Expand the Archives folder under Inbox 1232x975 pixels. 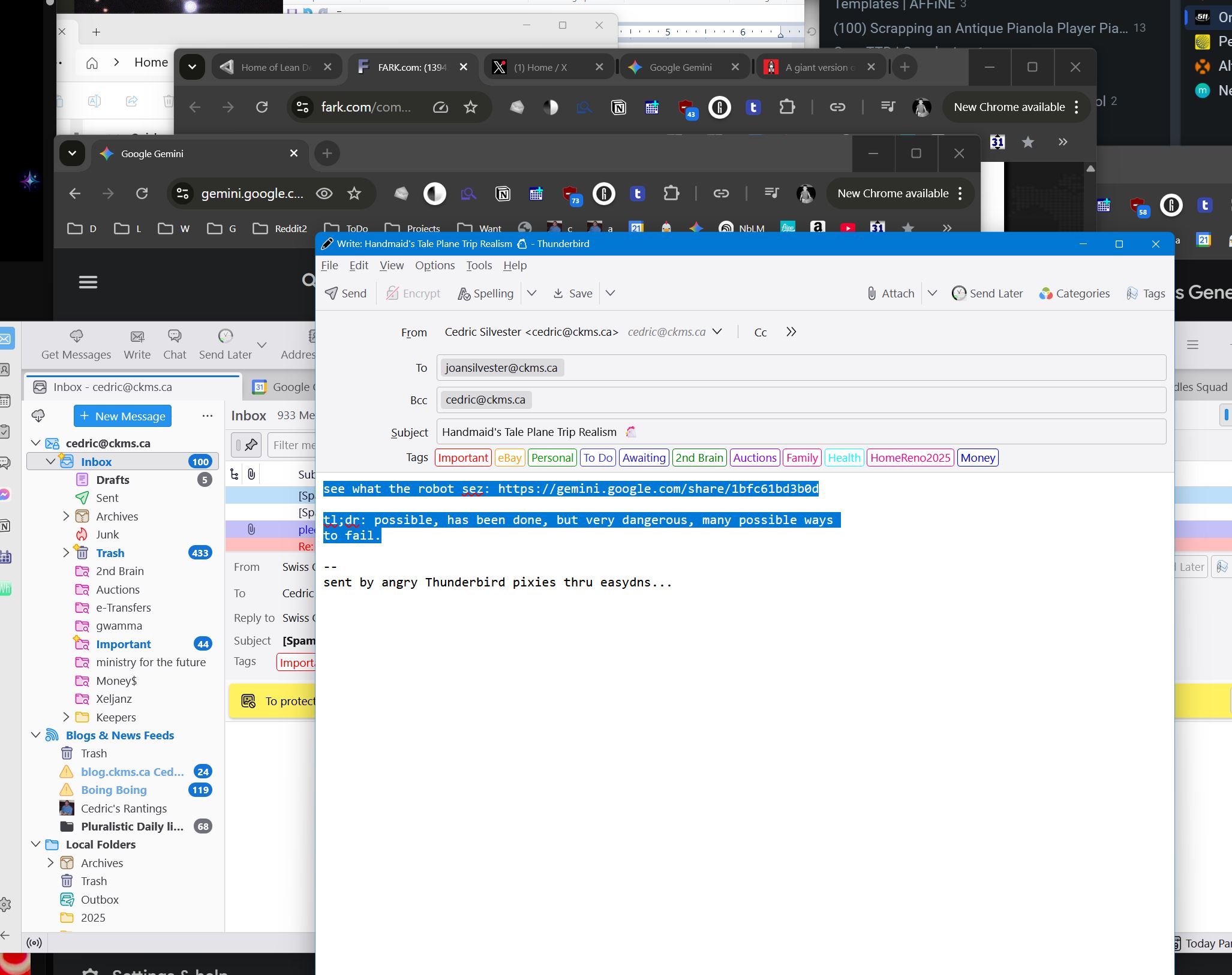tap(66, 516)
